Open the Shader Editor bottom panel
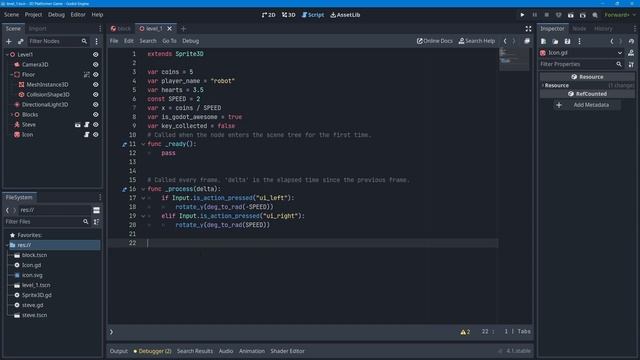The width and height of the screenshot is (640, 360). 287,351
